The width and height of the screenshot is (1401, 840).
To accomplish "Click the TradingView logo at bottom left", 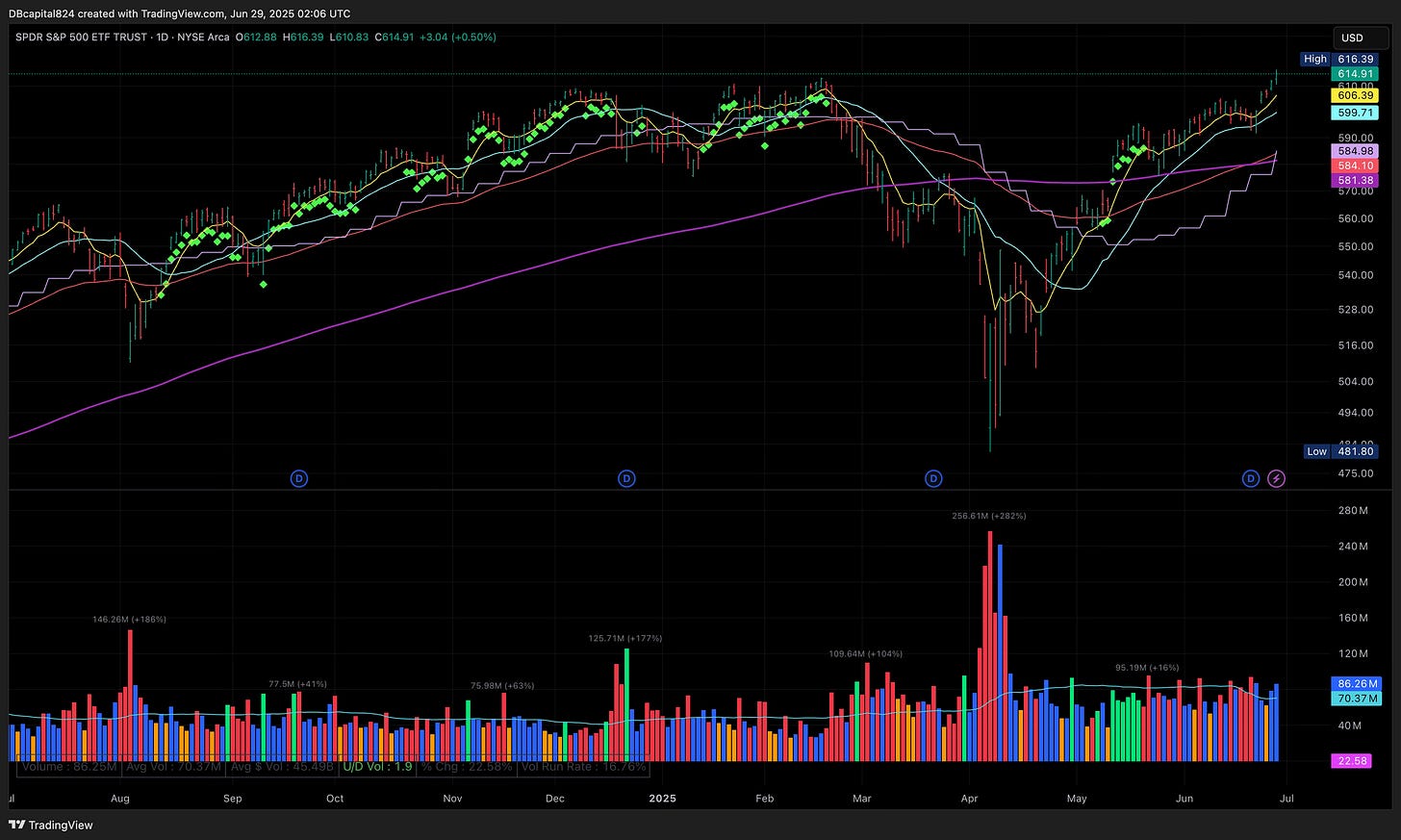I will [x=51, y=825].
